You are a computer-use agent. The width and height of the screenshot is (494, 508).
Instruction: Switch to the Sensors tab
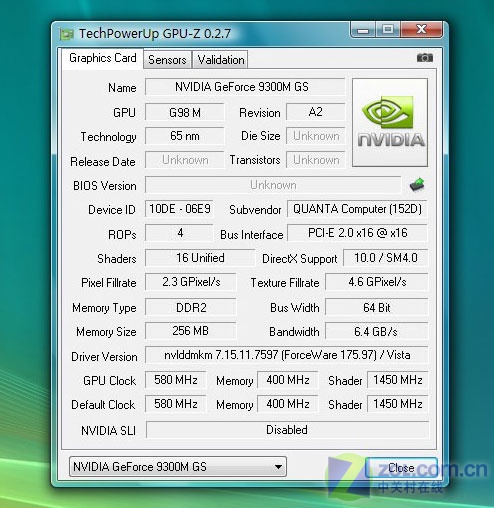(x=167, y=60)
